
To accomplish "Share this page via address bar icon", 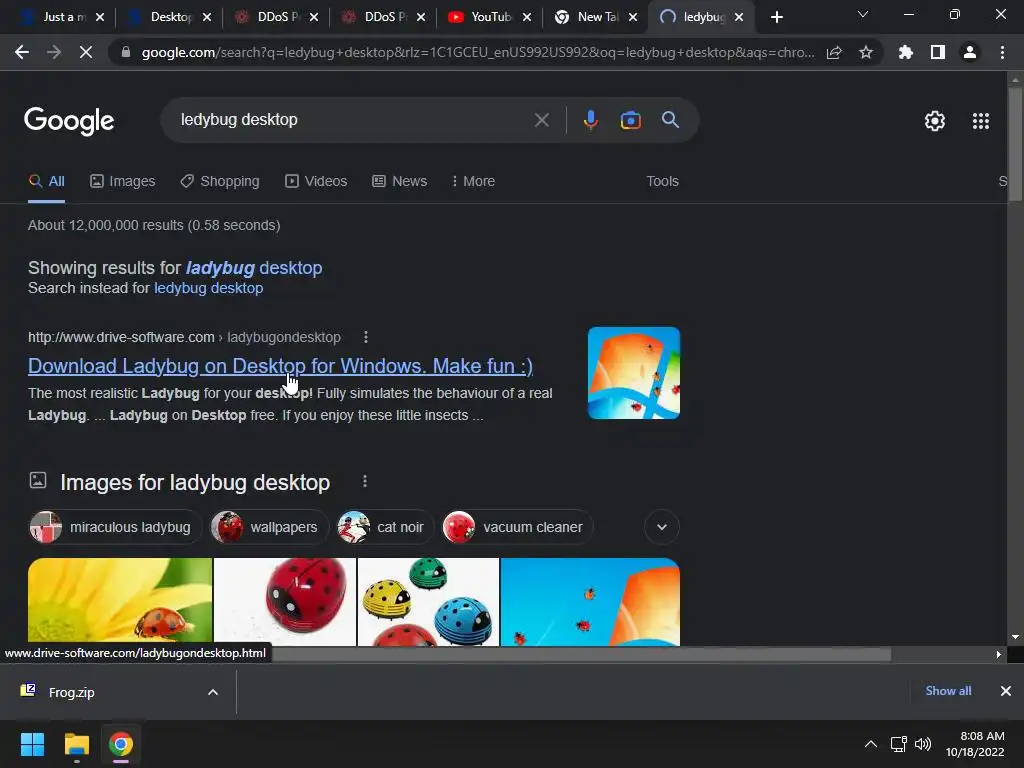I will [x=834, y=52].
